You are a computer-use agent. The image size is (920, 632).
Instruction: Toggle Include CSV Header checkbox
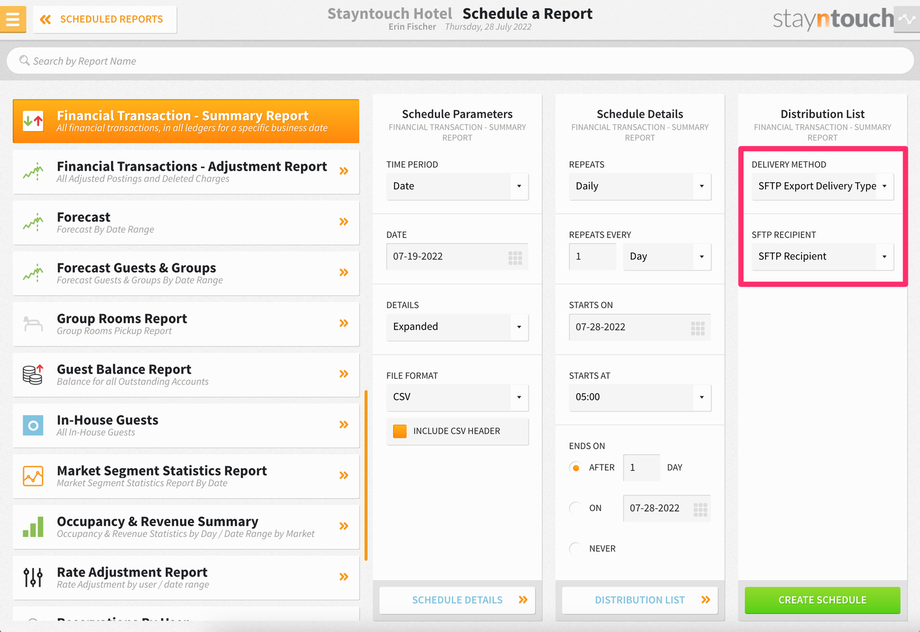pyautogui.click(x=400, y=431)
